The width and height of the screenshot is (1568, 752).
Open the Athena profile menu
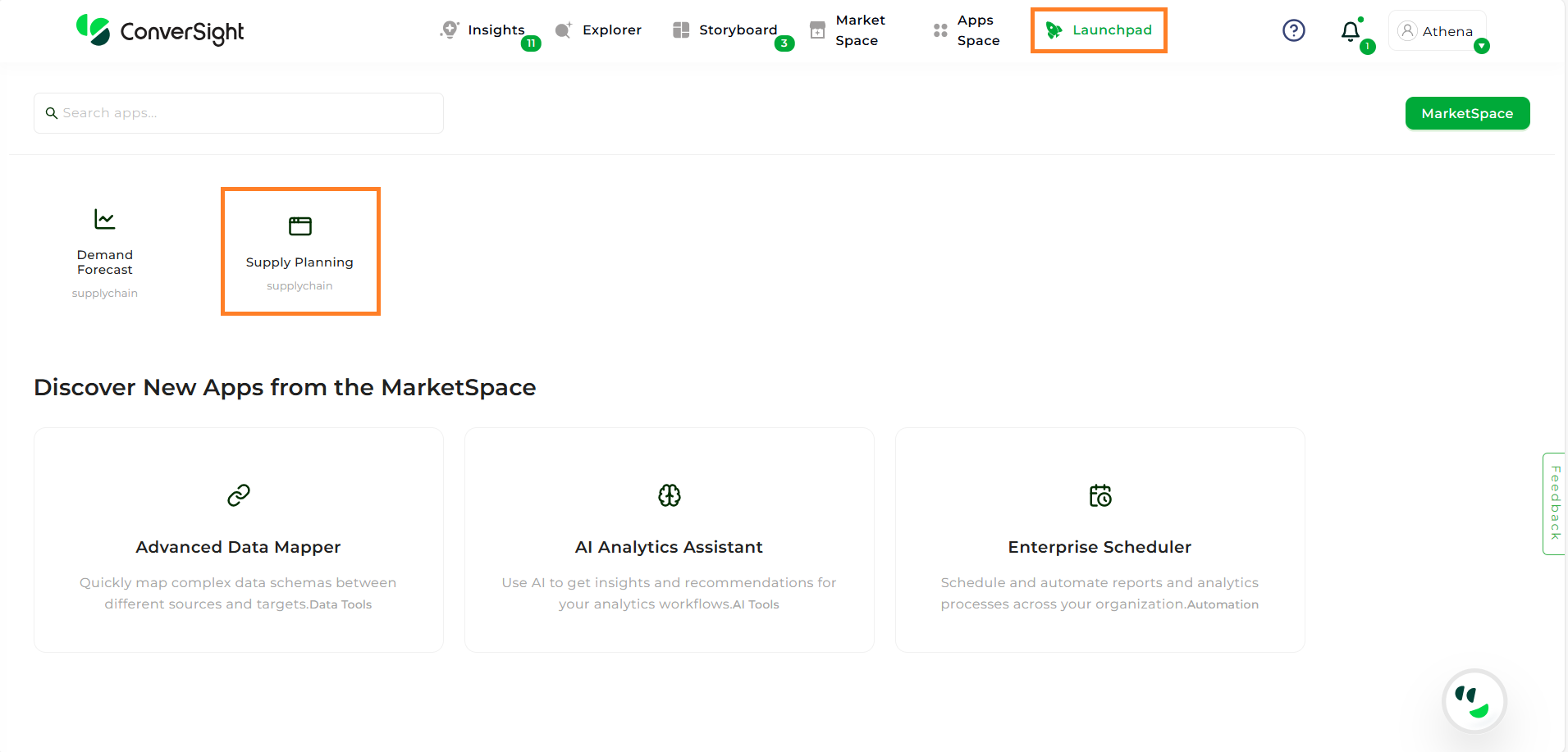pyautogui.click(x=1436, y=31)
